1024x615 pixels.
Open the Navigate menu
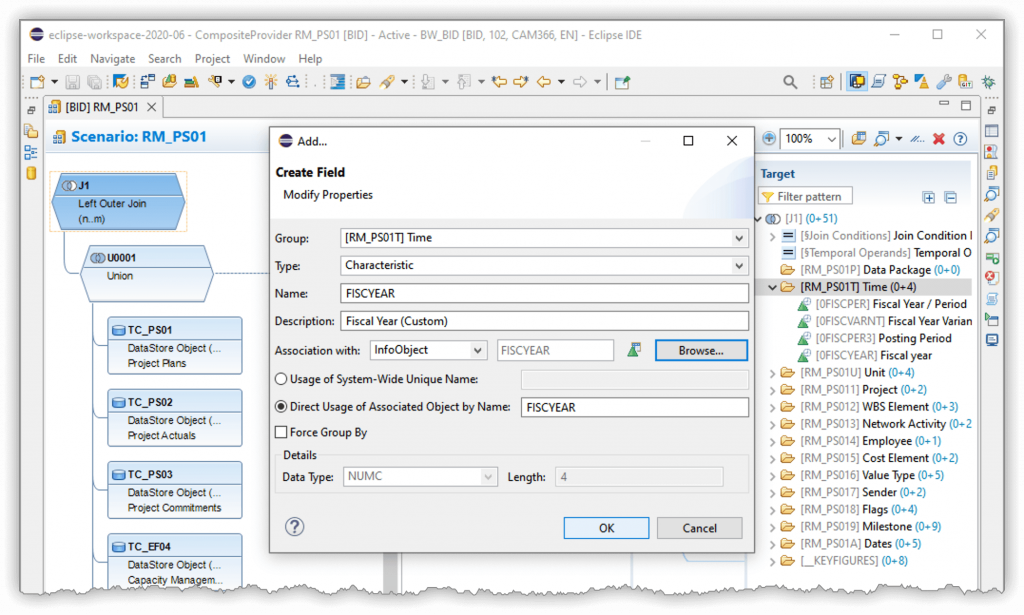coord(112,59)
